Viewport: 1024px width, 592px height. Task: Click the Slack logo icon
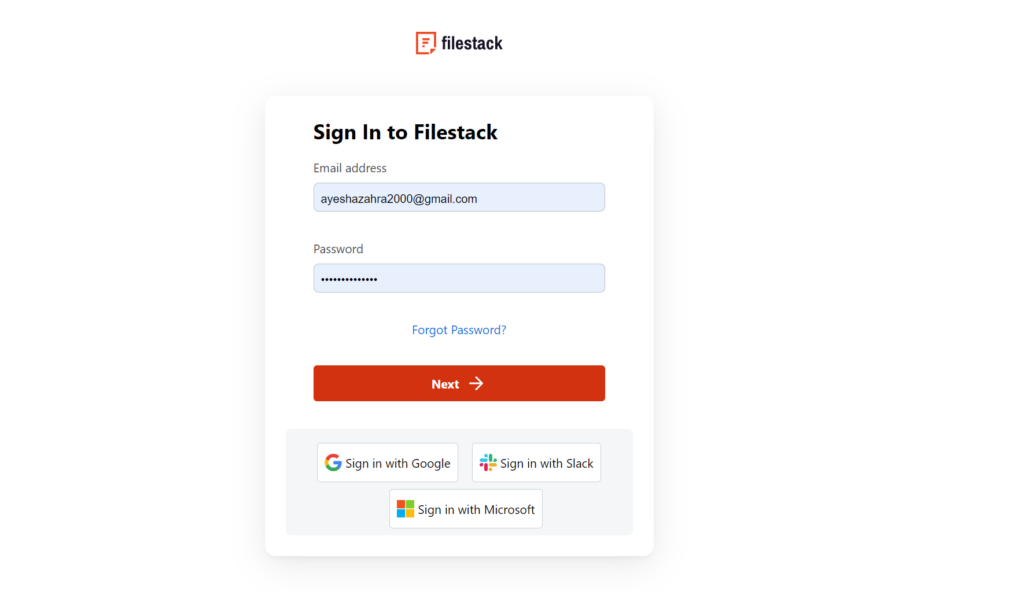[488, 463]
